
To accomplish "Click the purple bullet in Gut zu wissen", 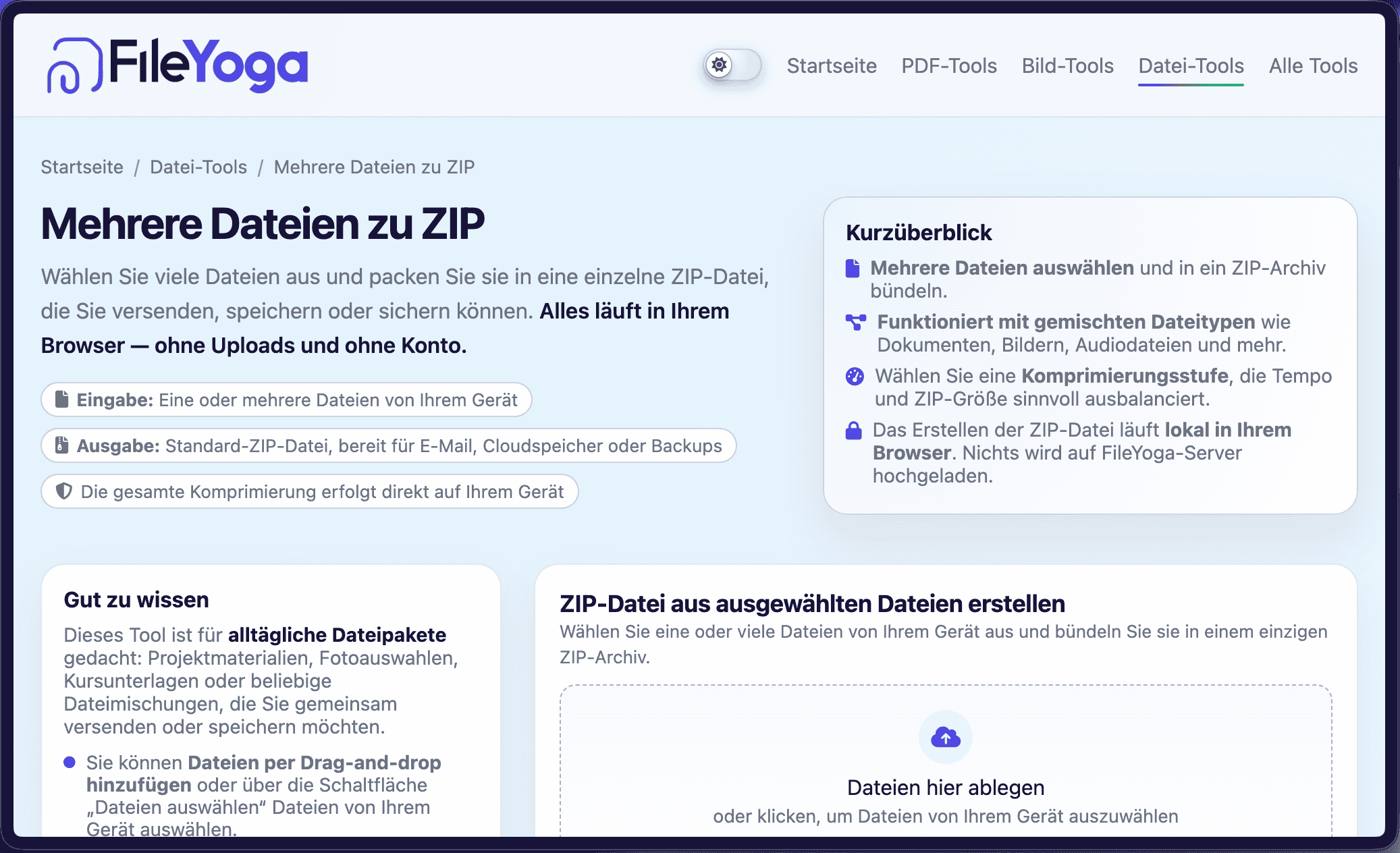I will click(x=70, y=763).
